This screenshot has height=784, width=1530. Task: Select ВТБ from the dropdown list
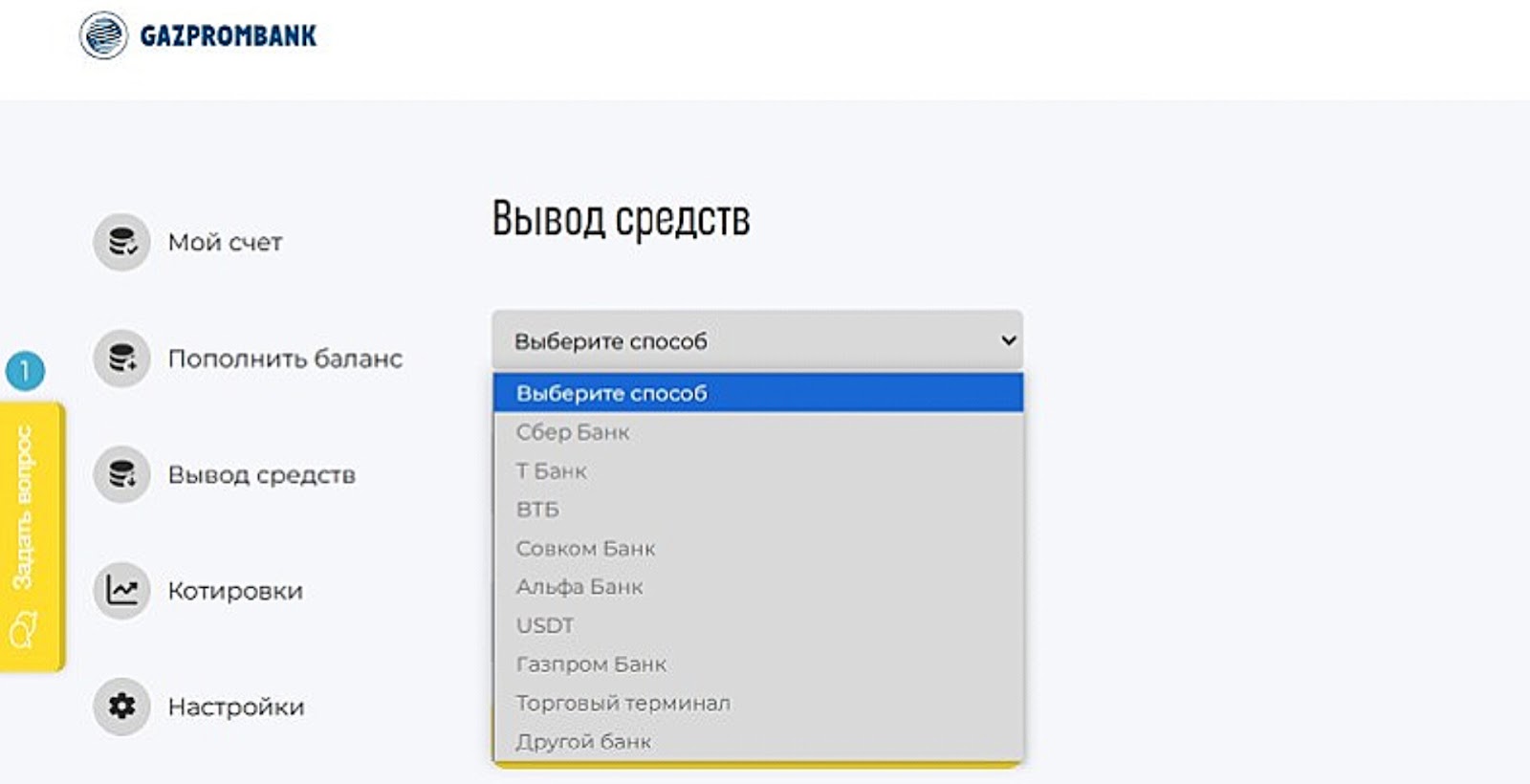tap(758, 510)
